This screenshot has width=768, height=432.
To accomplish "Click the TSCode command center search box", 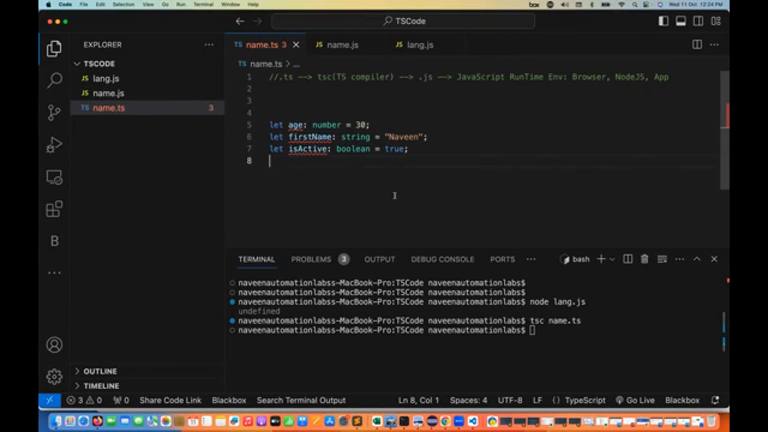I will pyautogui.click(x=403, y=21).
